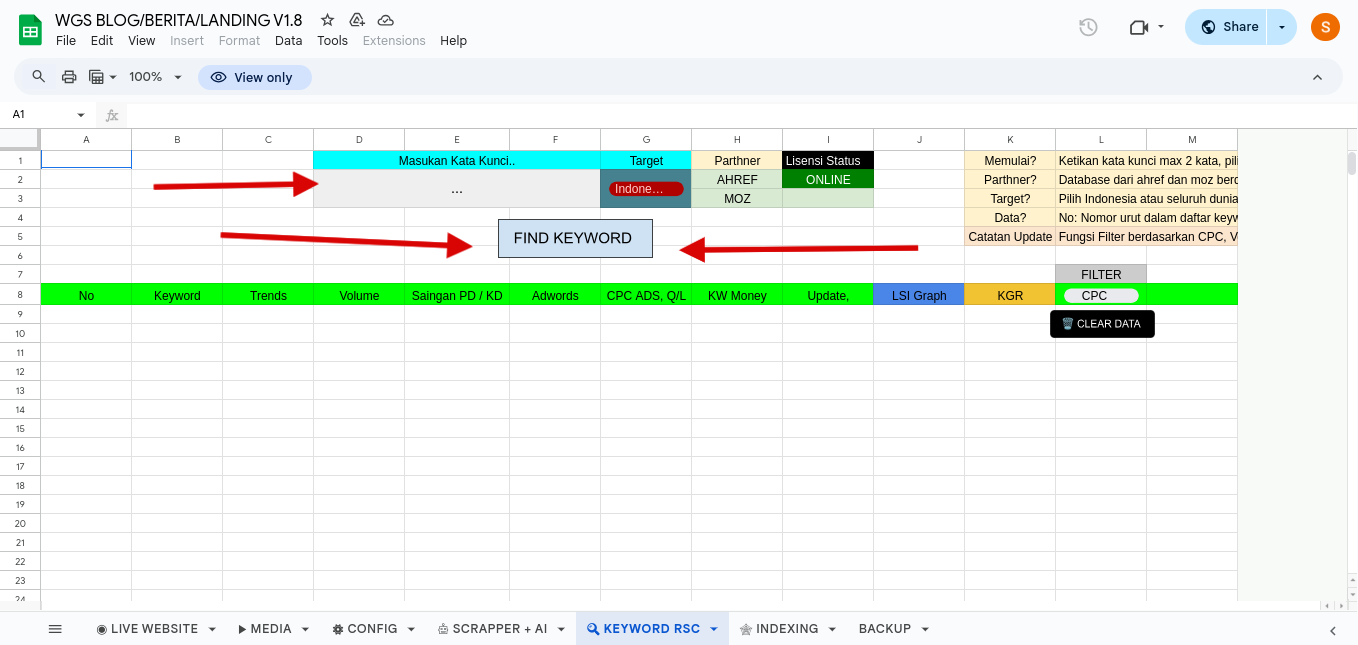The height and width of the screenshot is (645, 1358).
Task: Click the print icon
Action: (x=69, y=77)
